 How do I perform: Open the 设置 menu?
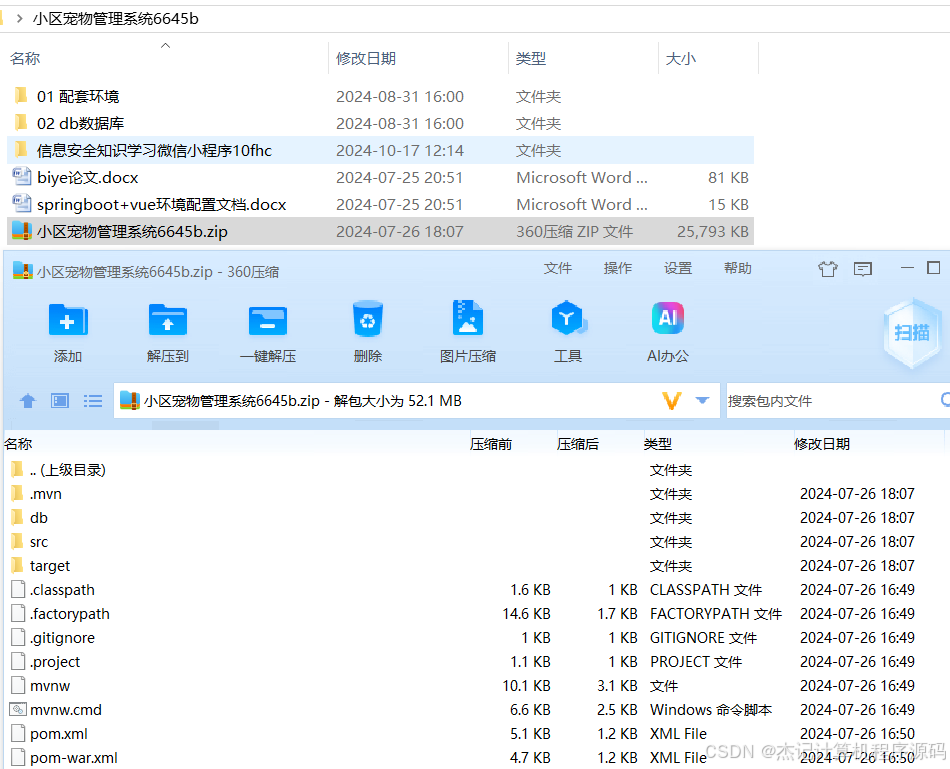click(678, 268)
